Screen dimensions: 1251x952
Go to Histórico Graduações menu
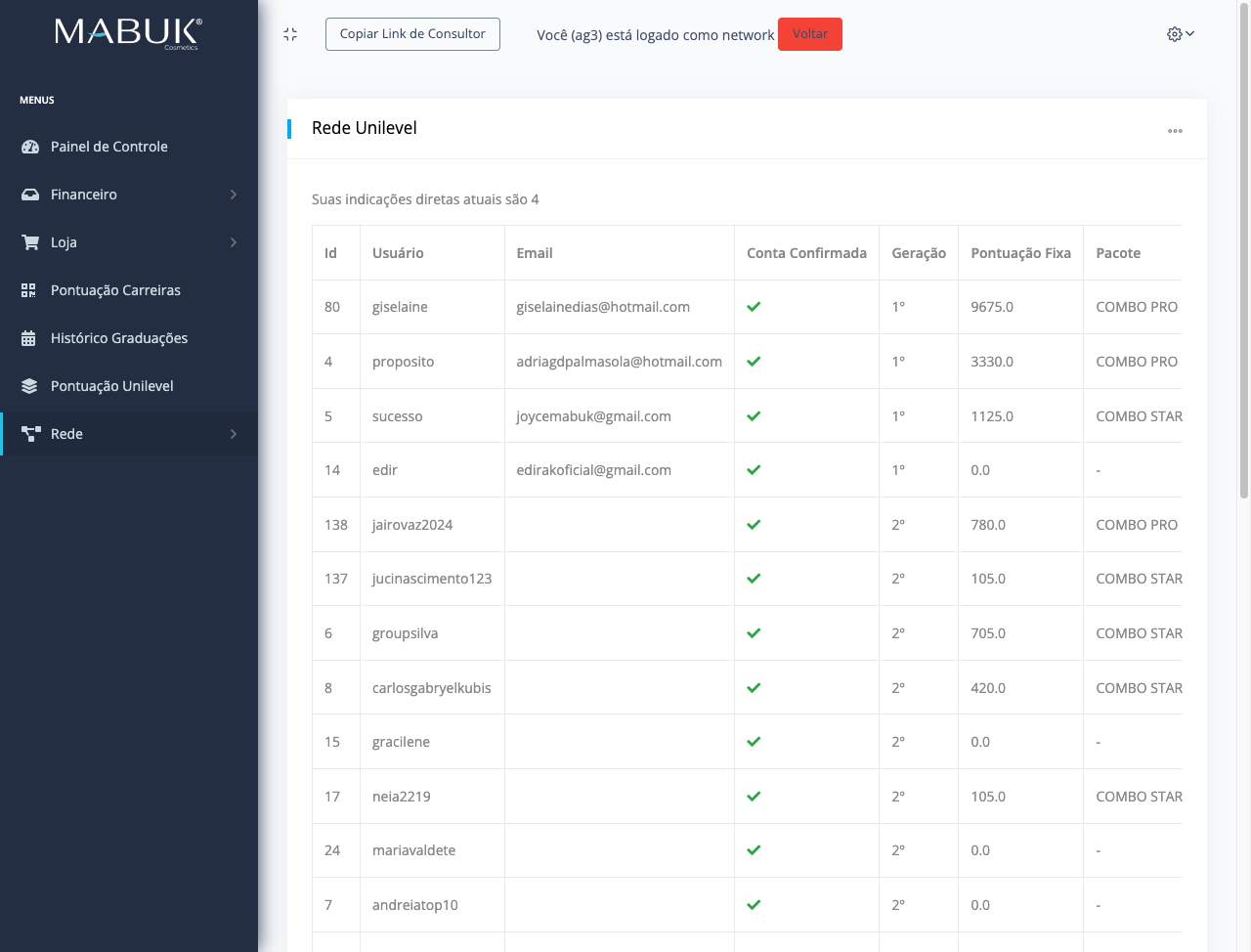[118, 338]
